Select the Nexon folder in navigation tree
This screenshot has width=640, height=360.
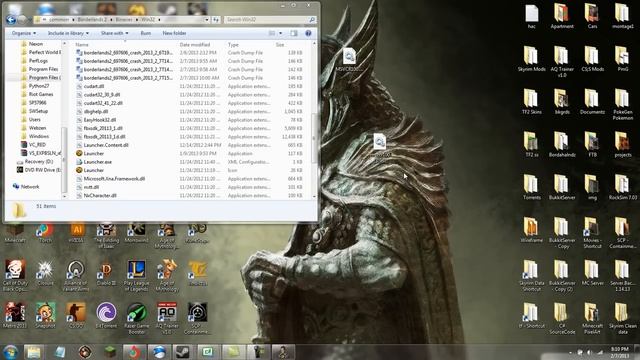point(36,44)
